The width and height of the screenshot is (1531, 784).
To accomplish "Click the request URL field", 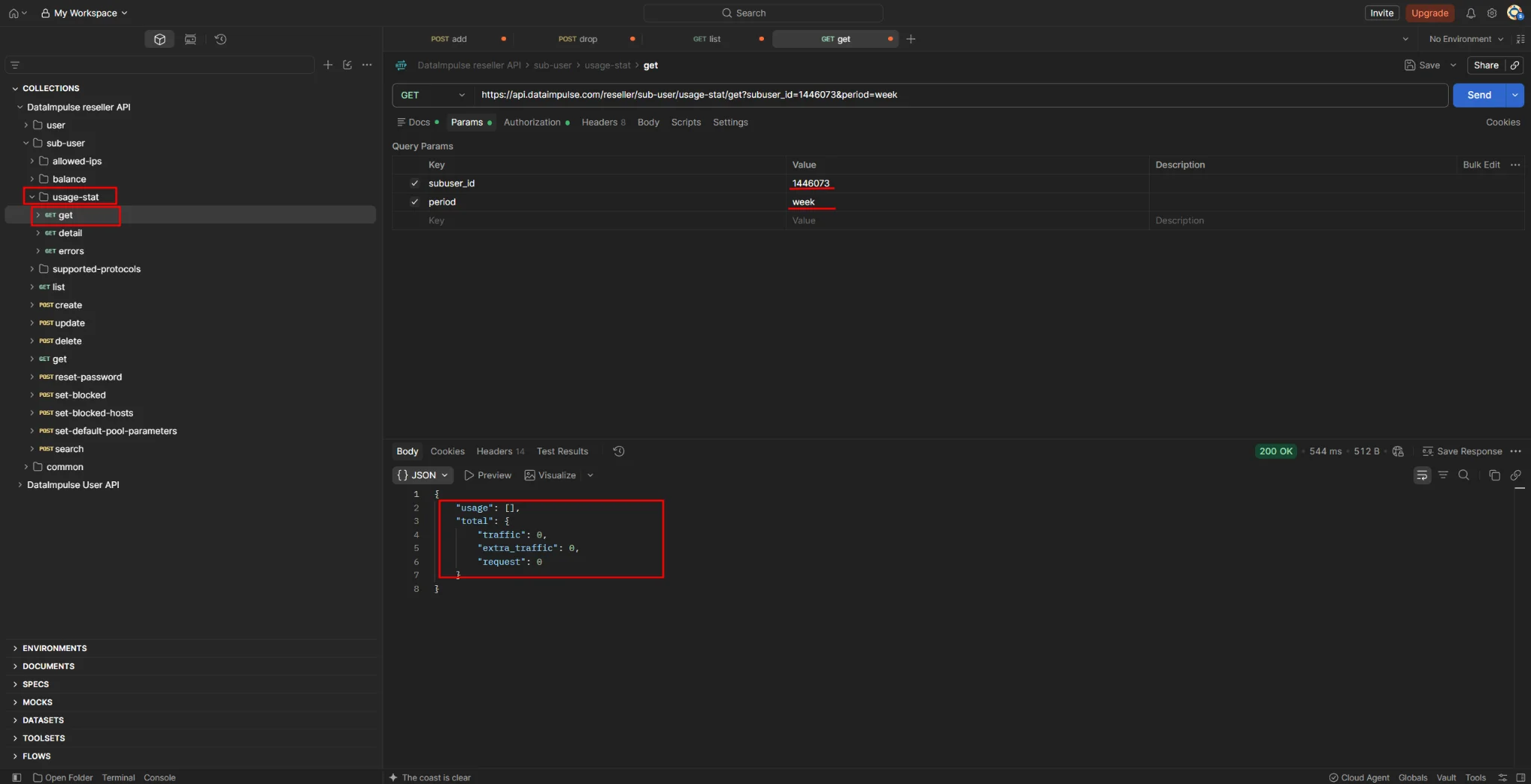I will pos(961,95).
